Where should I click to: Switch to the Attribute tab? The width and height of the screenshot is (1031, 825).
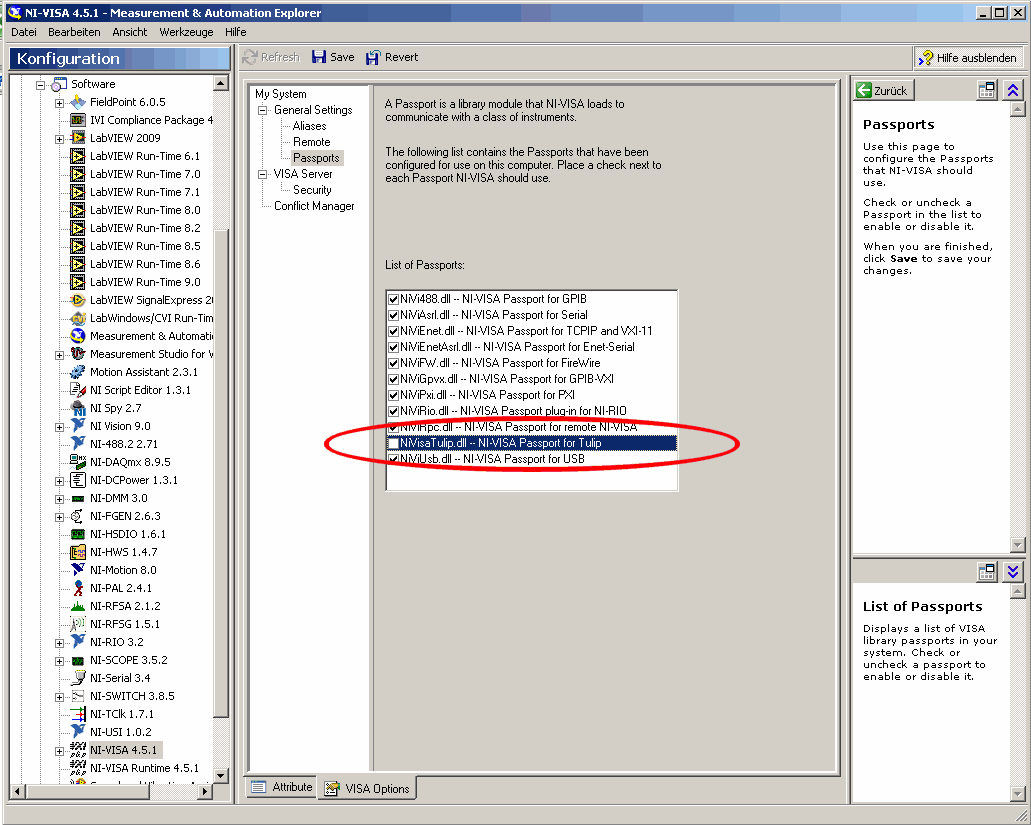click(282, 787)
